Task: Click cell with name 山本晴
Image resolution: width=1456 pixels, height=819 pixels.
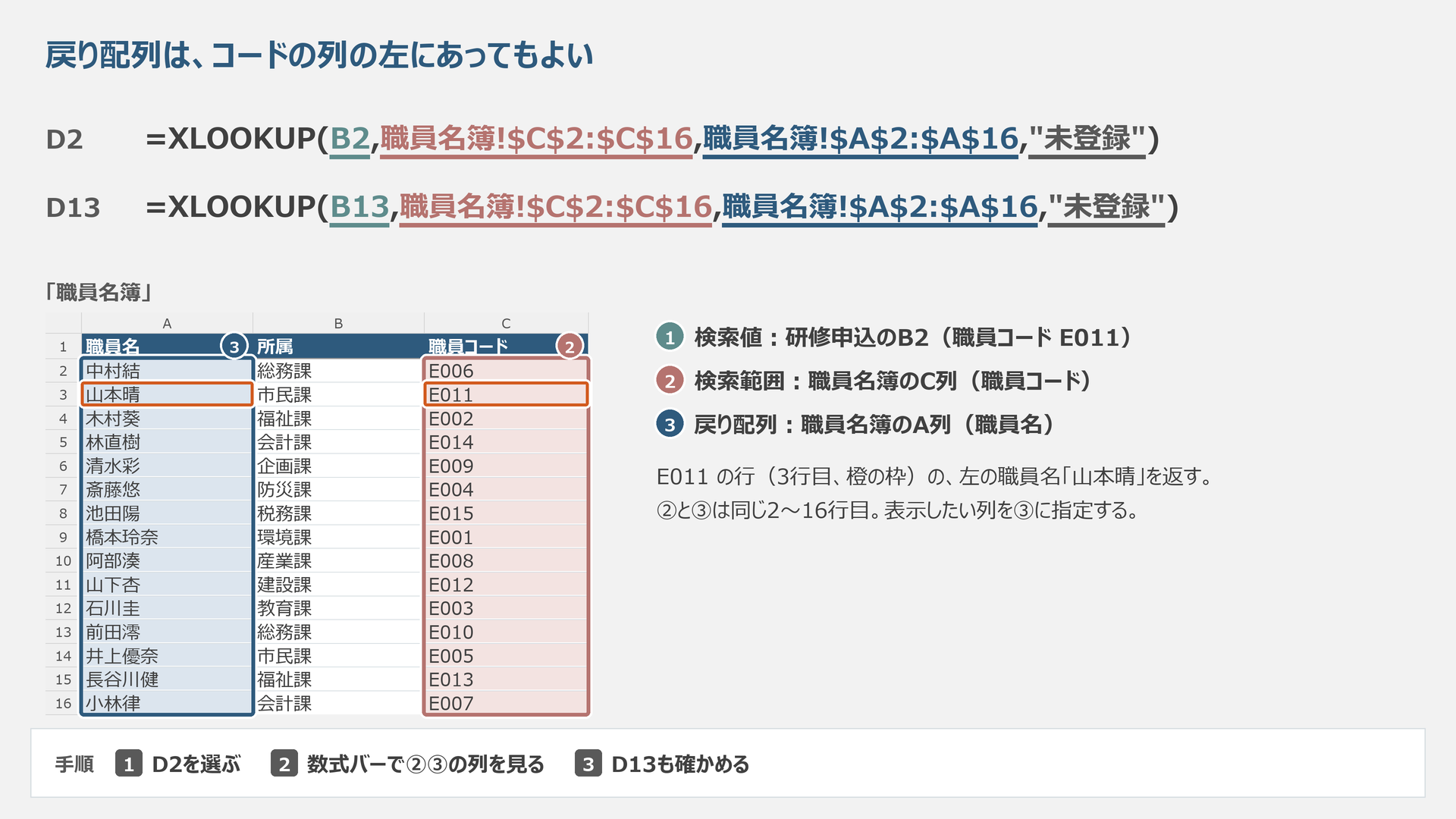Action: (167, 394)
